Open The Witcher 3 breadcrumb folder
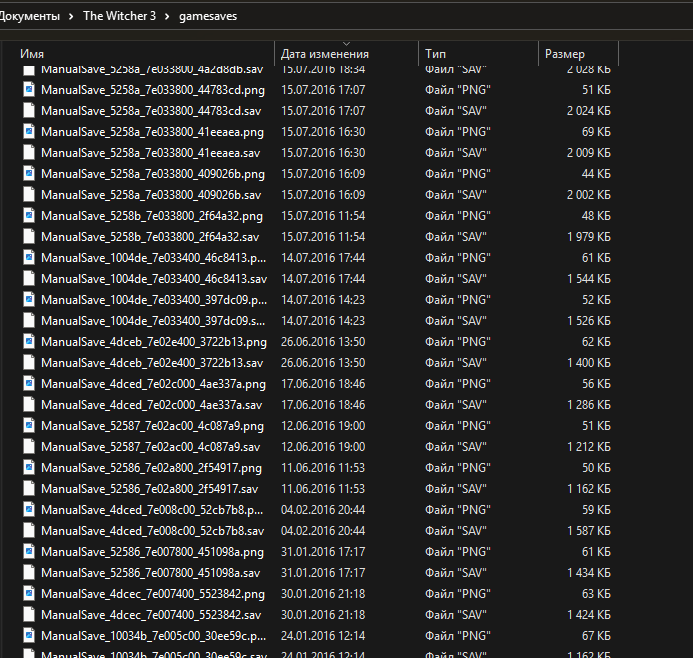 [x=119, y=16]
